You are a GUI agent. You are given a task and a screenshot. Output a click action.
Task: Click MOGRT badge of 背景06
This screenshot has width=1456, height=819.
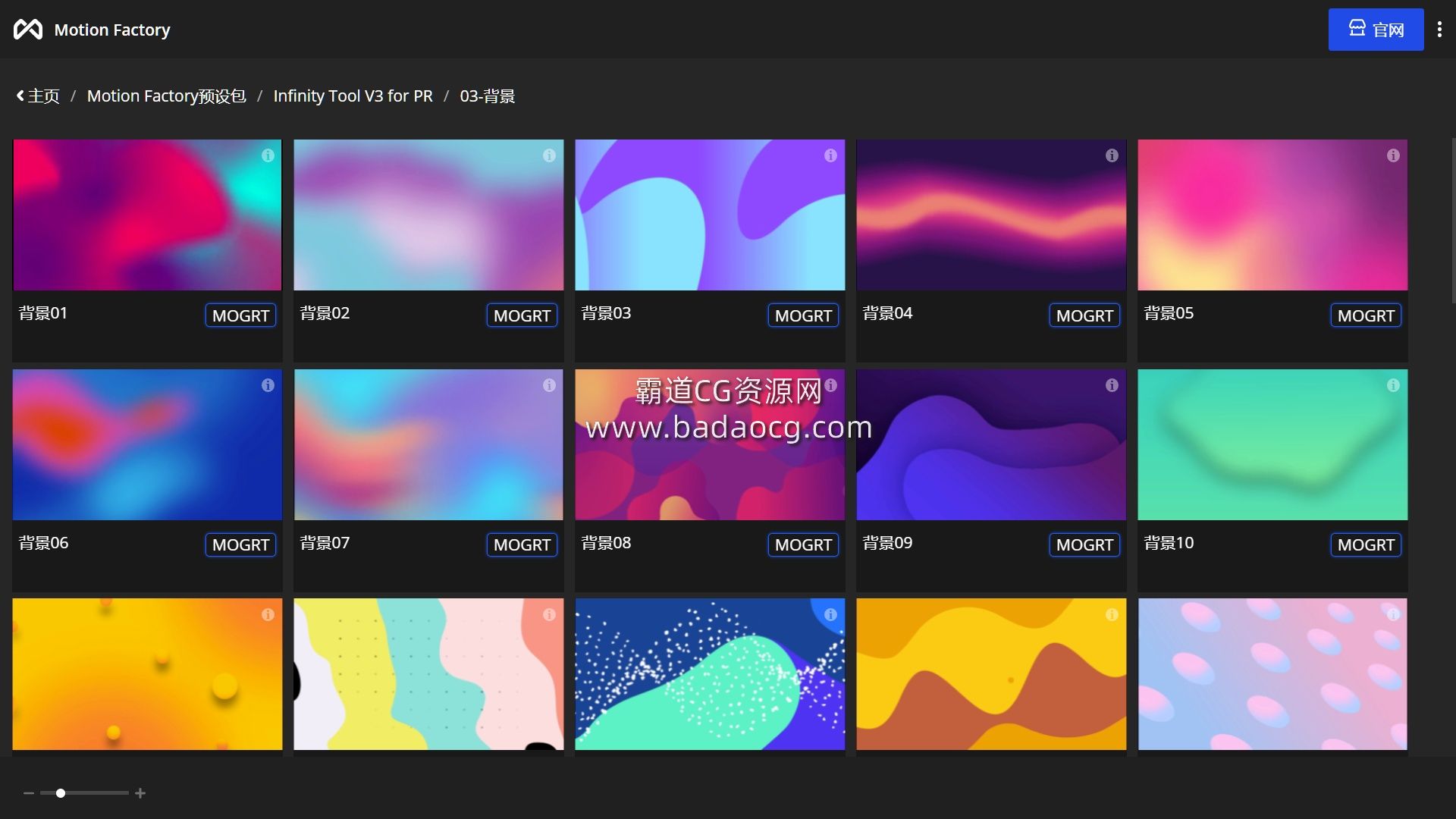240,544
